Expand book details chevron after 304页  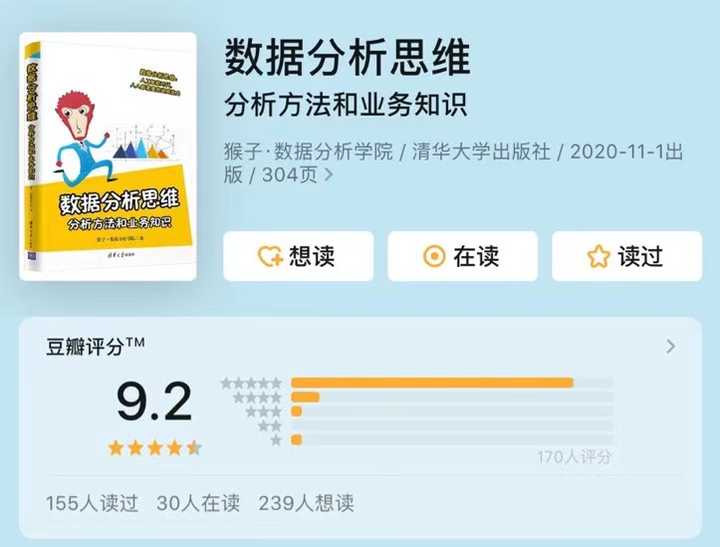click(328, 175)
